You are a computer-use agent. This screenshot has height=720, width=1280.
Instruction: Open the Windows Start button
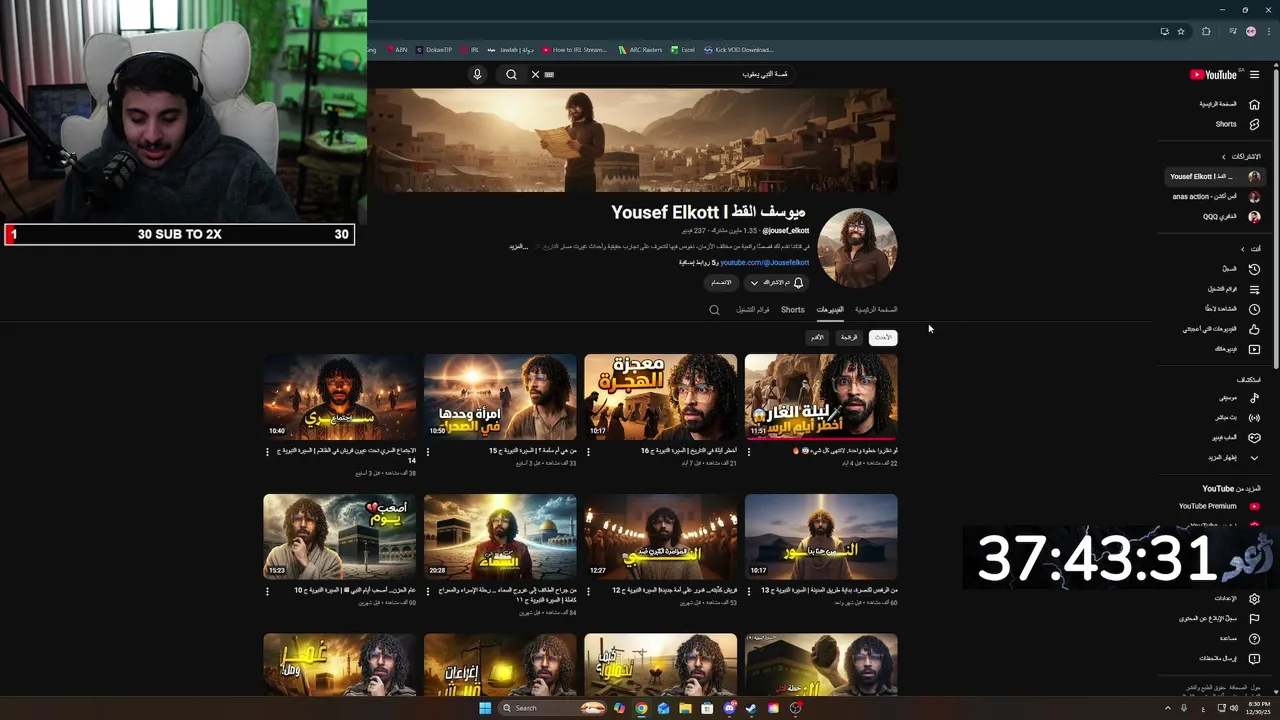[485, 708]
